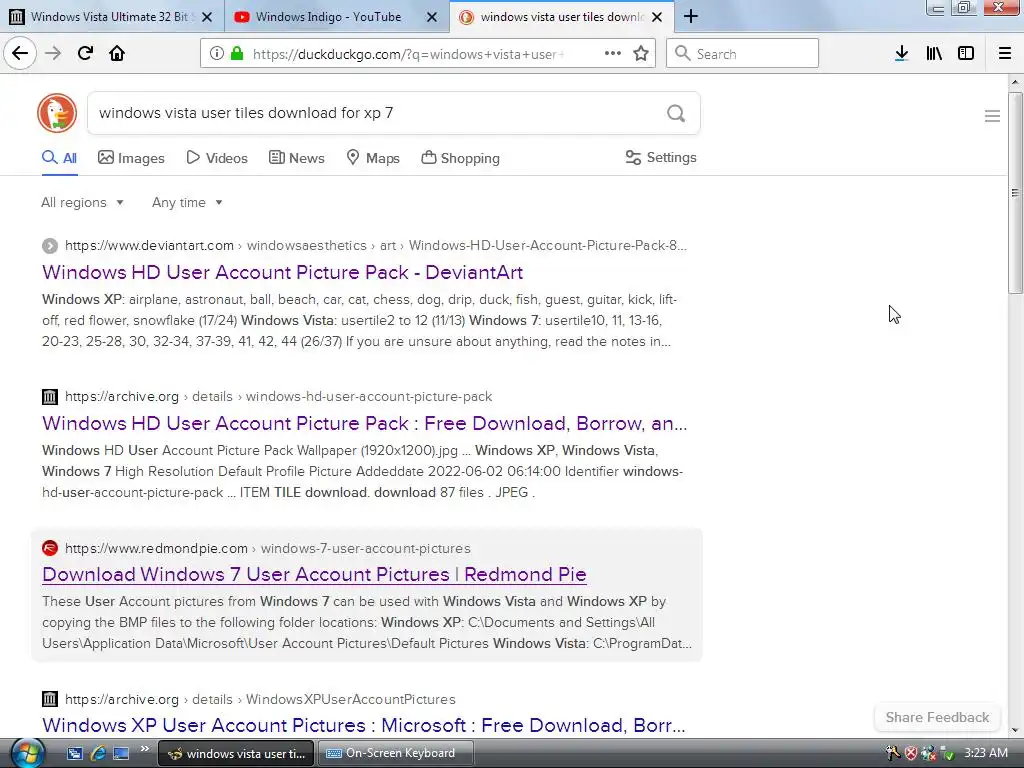
Task: Click the DuckDuckGo duck logo
Action: pyautogui.click(x=57, y=113)
